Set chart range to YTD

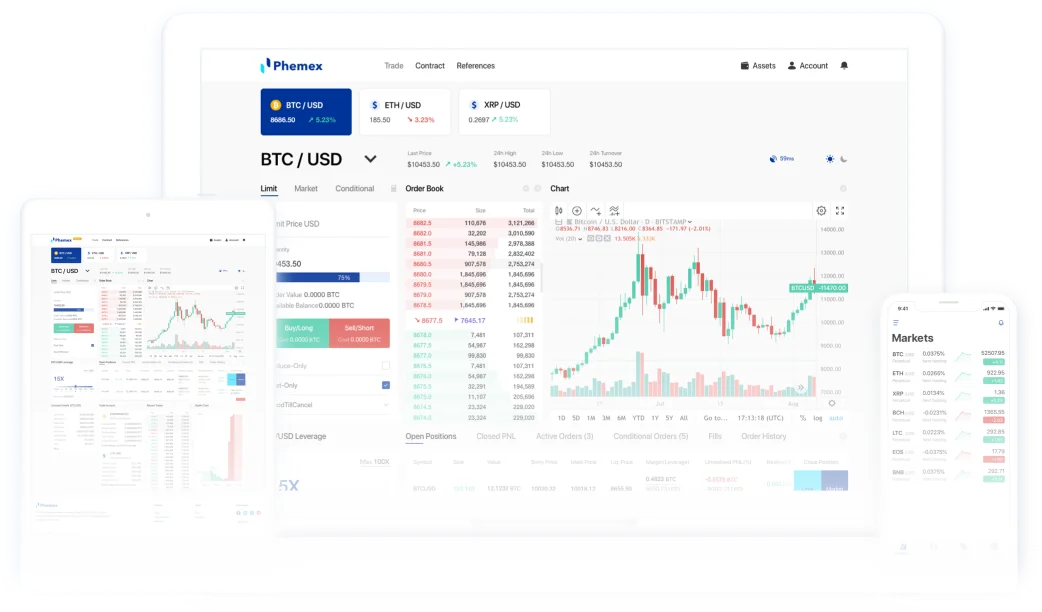pyautogui.click(x=638, y=418)
